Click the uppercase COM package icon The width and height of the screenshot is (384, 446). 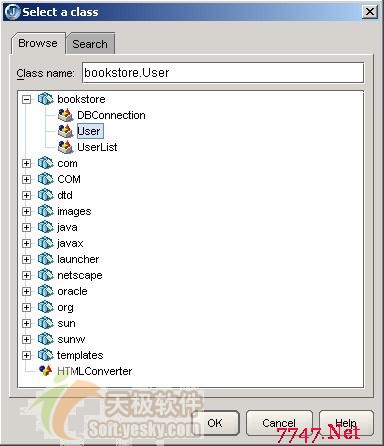45,179
